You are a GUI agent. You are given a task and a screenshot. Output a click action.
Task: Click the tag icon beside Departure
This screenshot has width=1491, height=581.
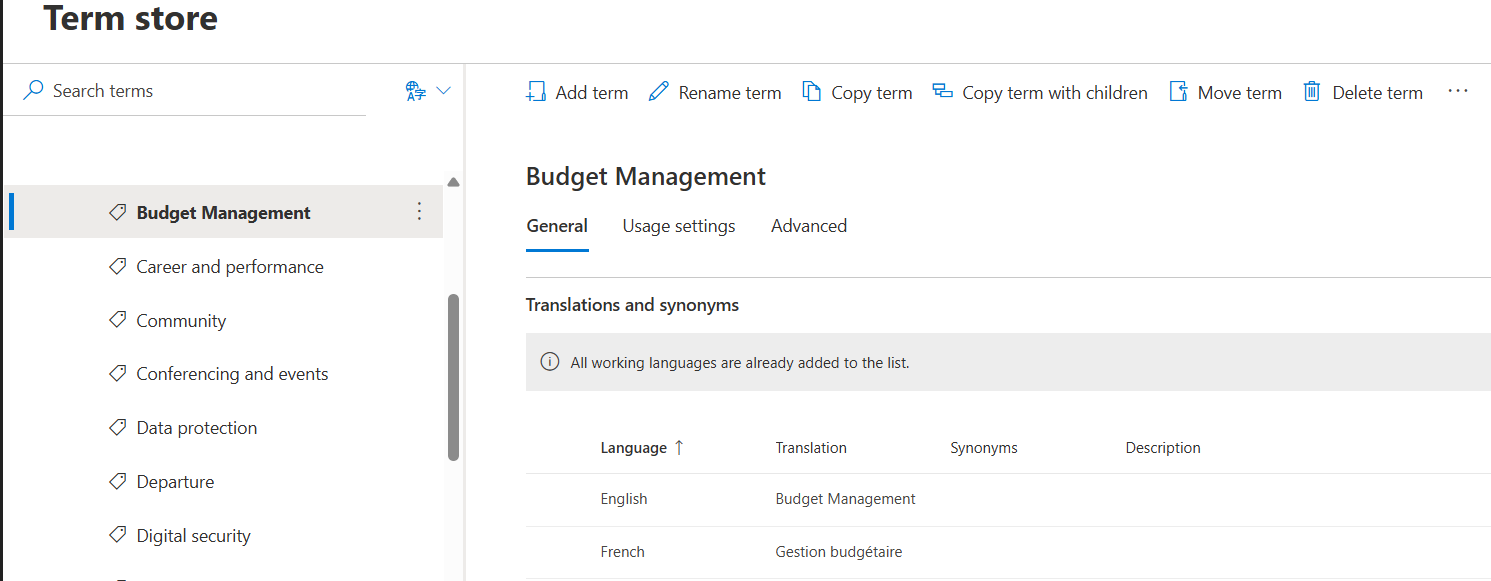click(x=117, y=481)
